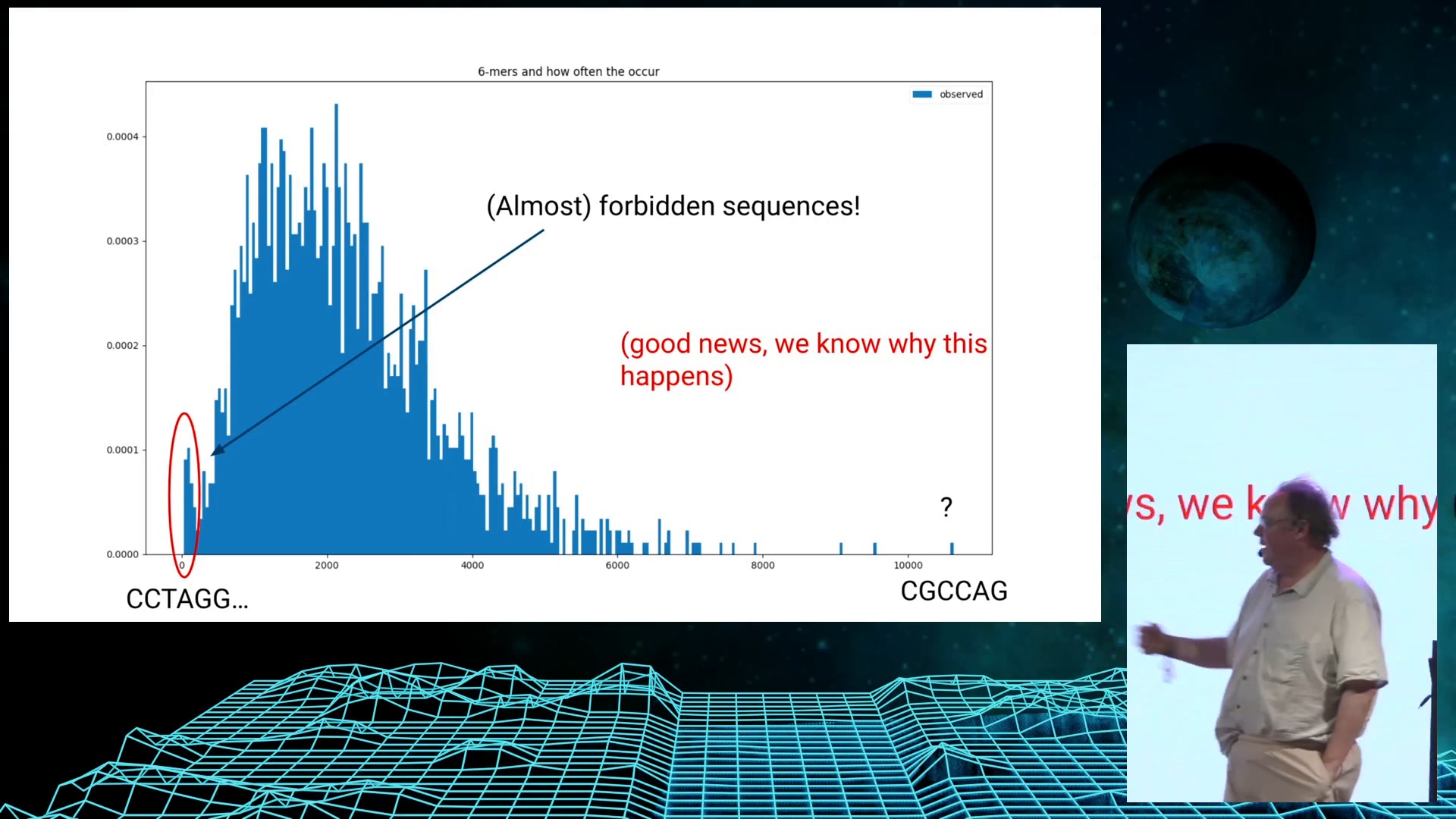
Task: Click the y-axis tick label 0.0002
Action: pyautogui.click(x=122, y=346)
